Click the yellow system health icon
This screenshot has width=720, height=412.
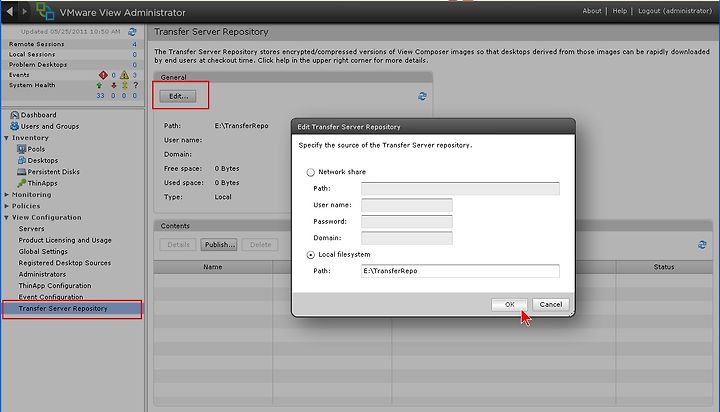tap(124, 85)
